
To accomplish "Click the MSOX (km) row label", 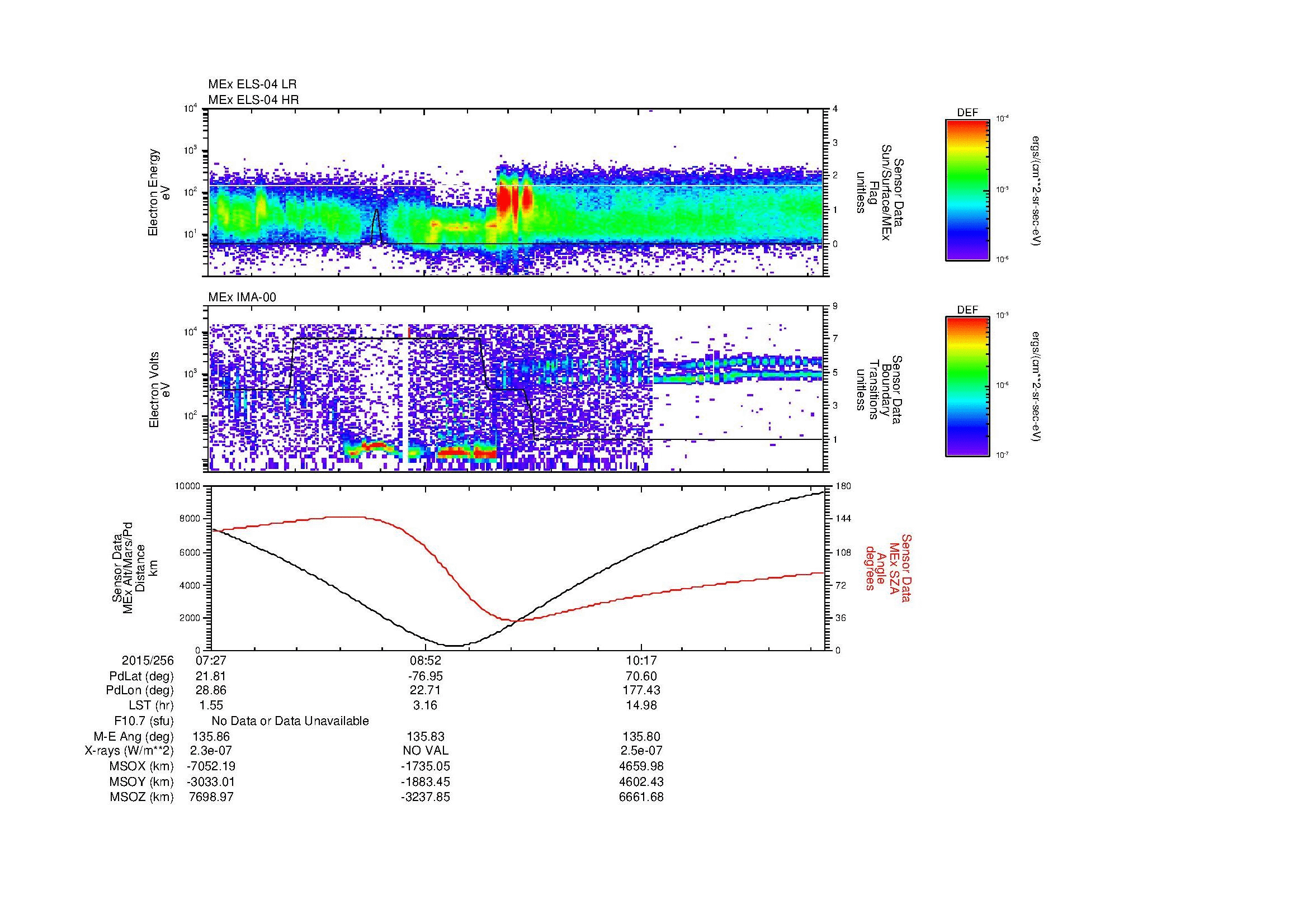I will pyautogui.click(x=142, y=766).
